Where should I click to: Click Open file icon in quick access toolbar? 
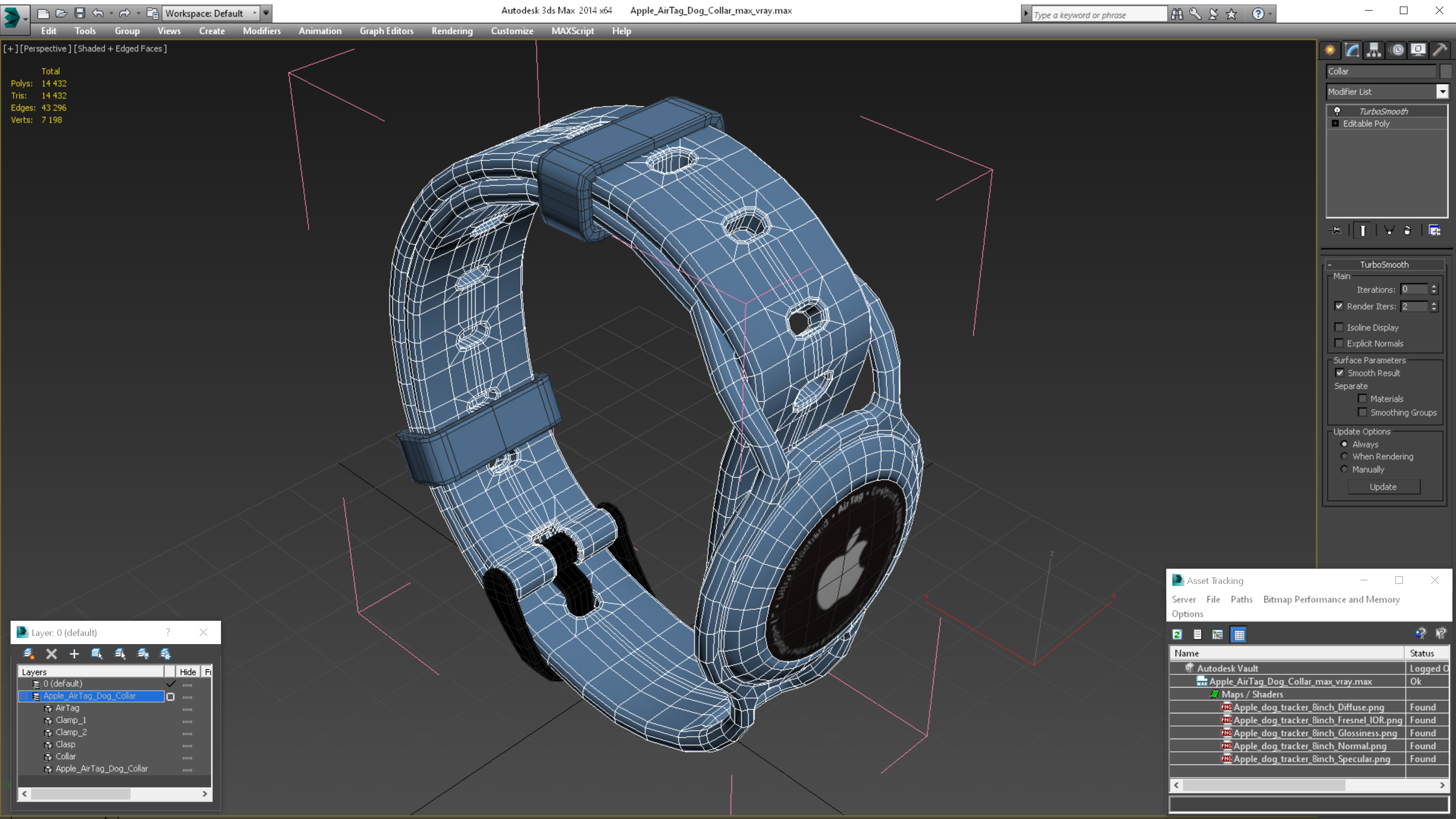[61, 13]
